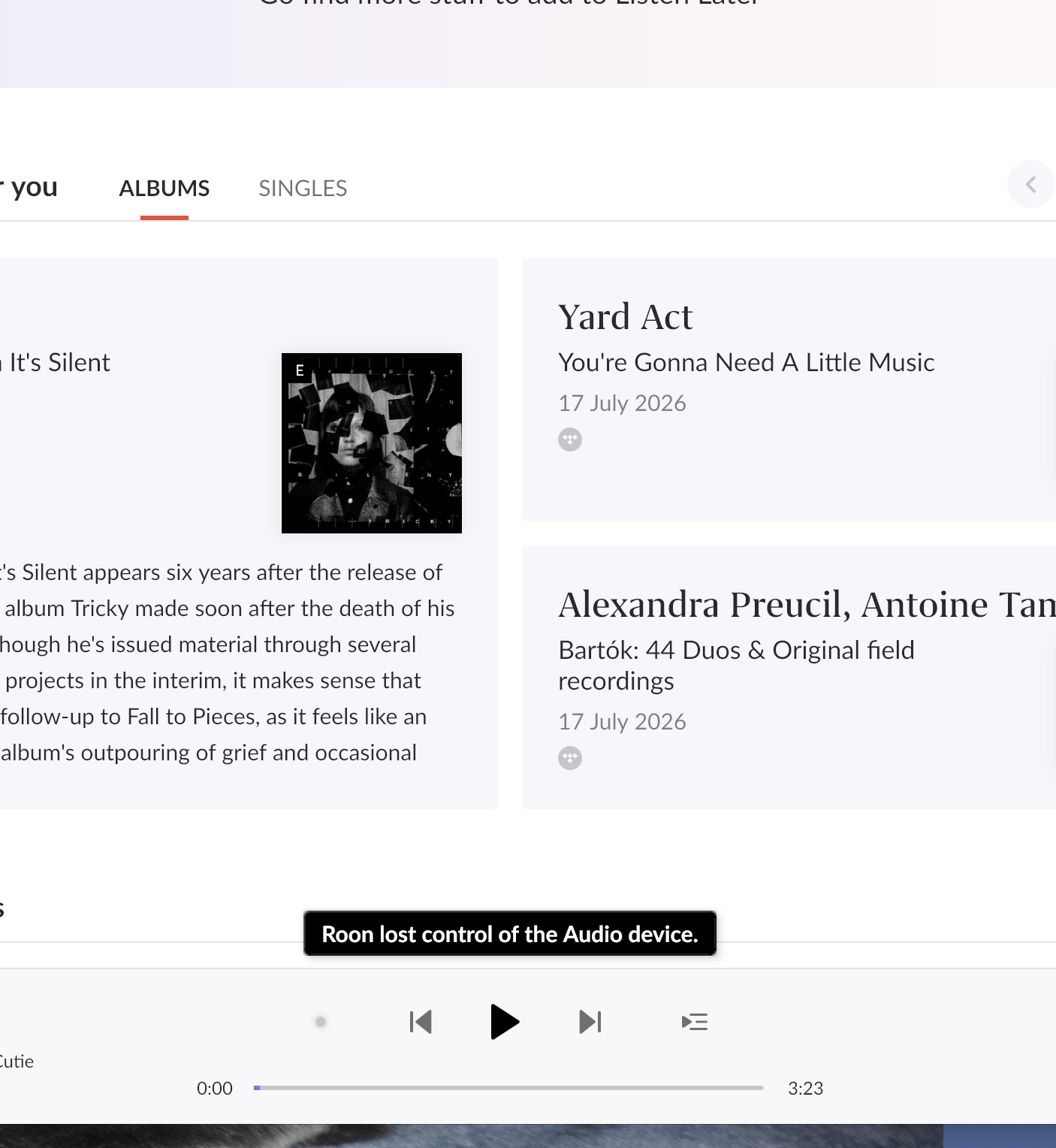
Task: Click the left chevron scroll arrow
Action: (1031, 184)
